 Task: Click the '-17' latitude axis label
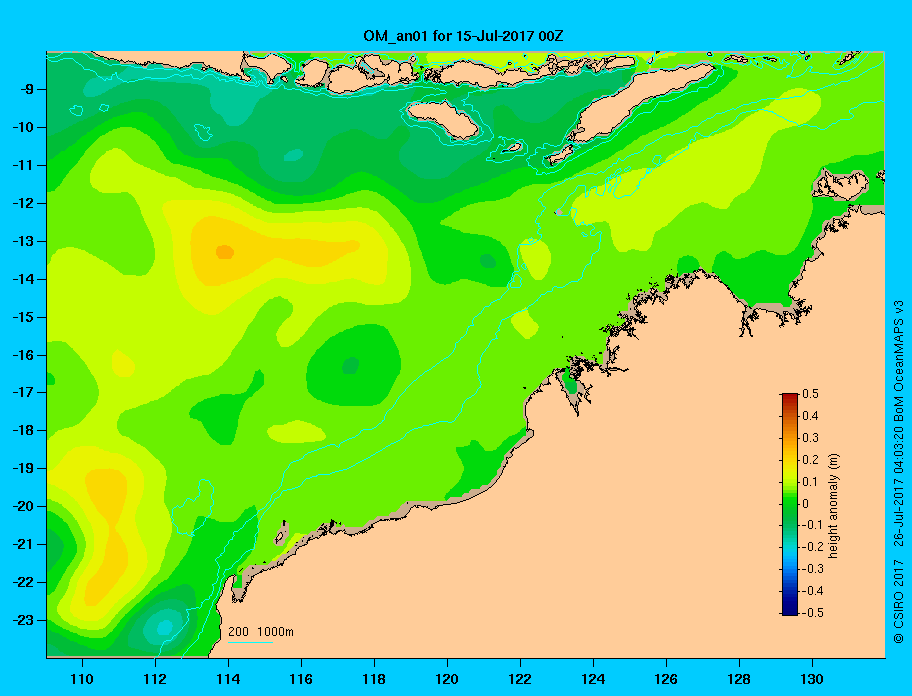click(x=23, y=392)
